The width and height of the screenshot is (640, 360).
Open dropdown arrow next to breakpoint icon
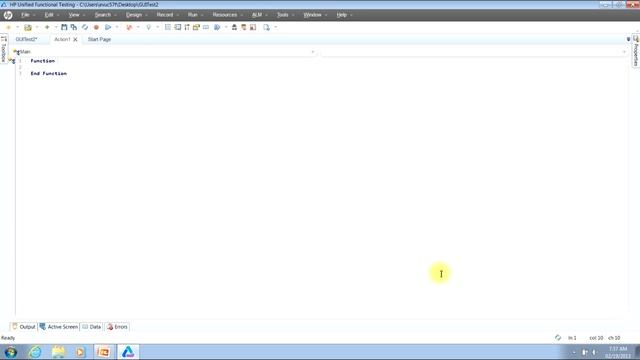(x=158, y=27)
